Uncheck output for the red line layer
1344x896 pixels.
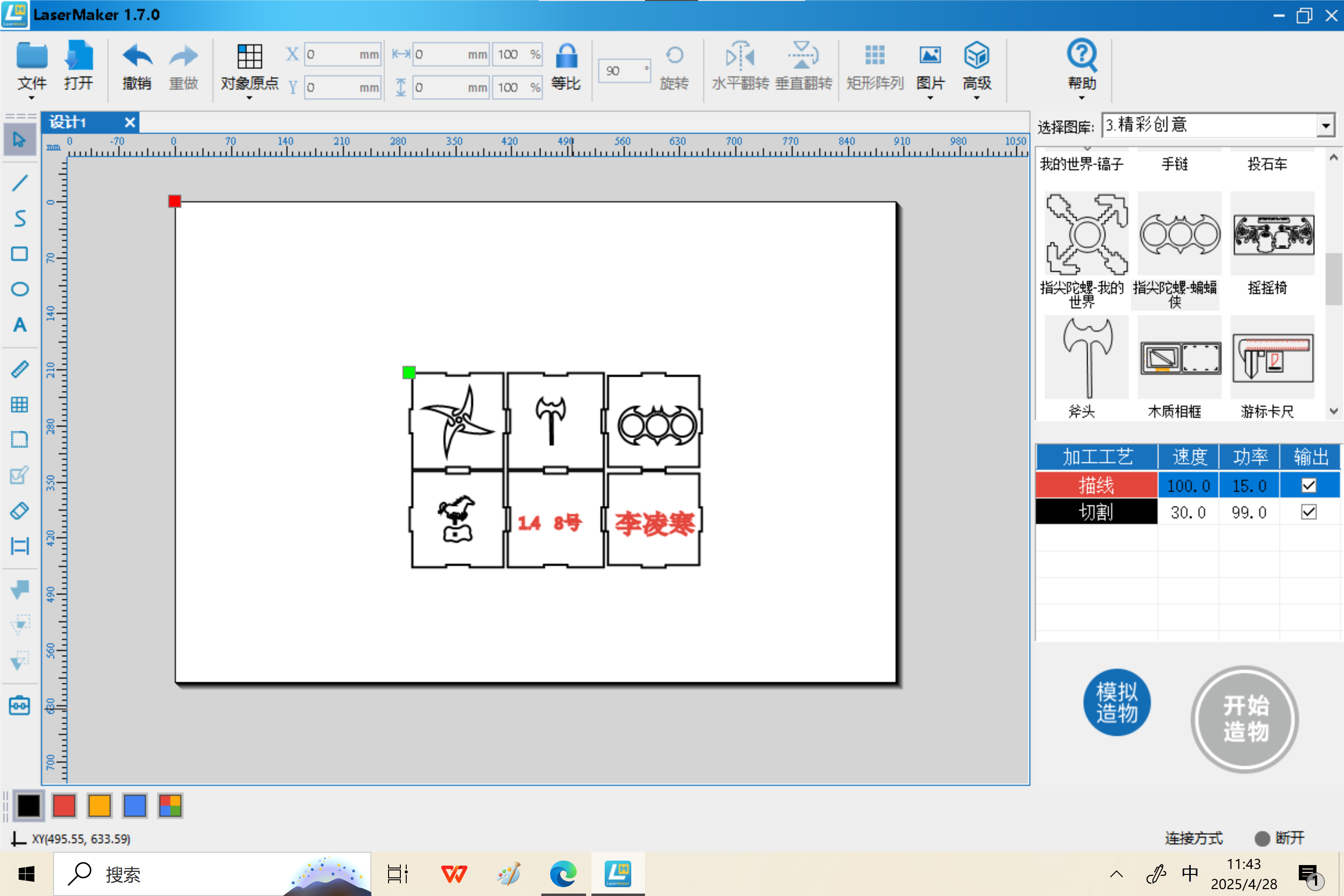click(1308, 485)
